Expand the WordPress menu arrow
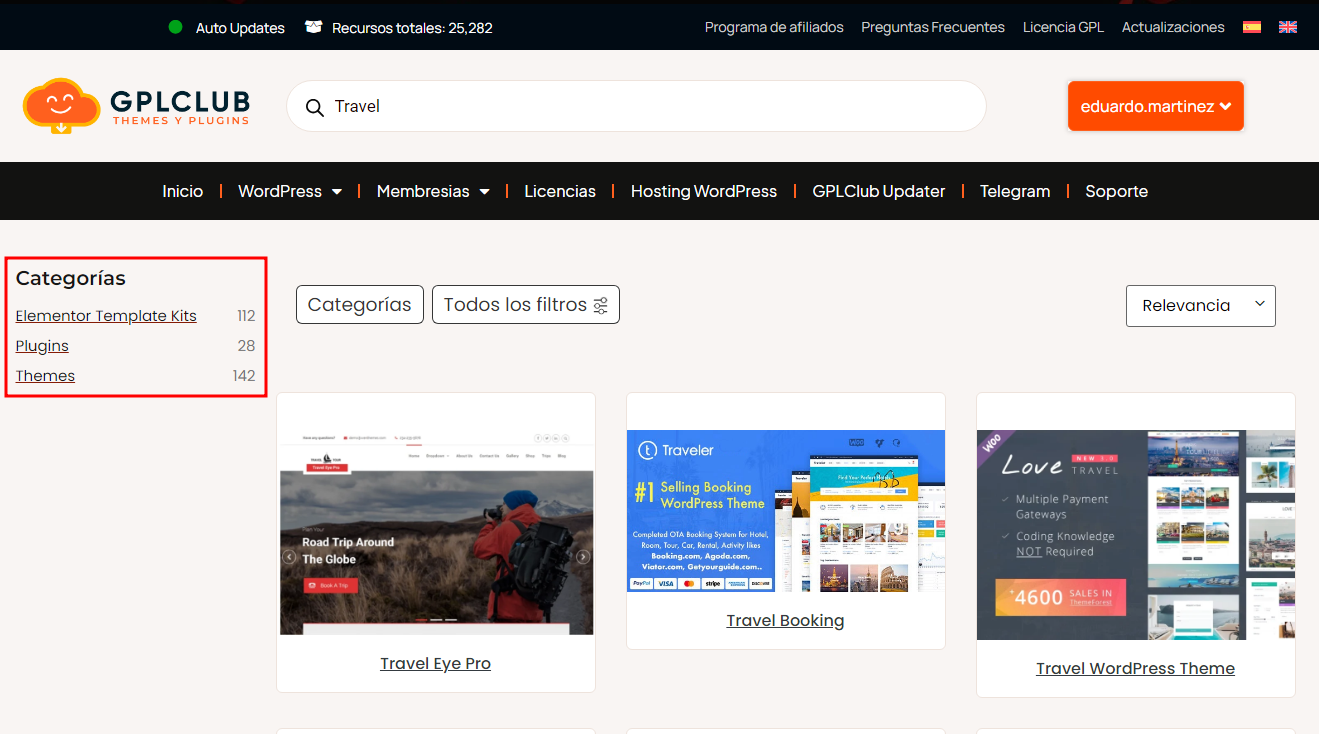Screen dimensions: 1319x734 337,191
